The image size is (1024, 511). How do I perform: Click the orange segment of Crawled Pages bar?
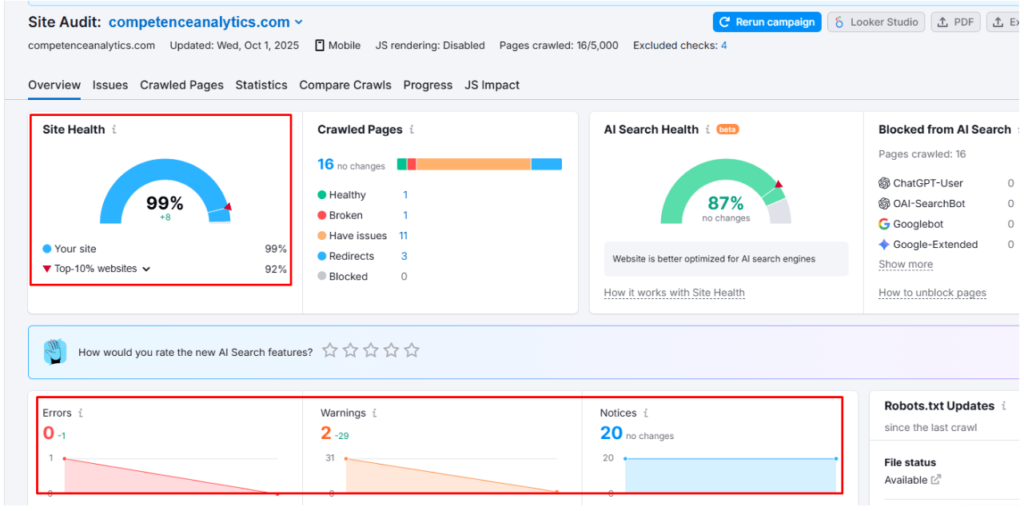click(x=473, y=164)
